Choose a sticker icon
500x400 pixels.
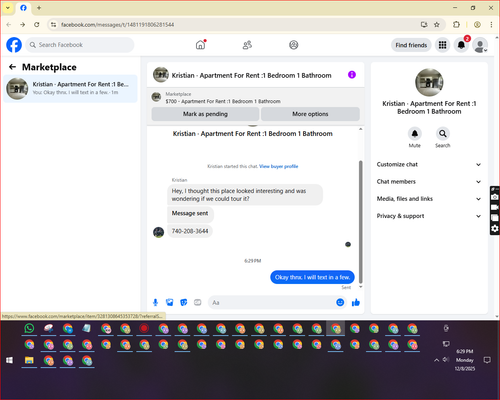pos(184,302)
